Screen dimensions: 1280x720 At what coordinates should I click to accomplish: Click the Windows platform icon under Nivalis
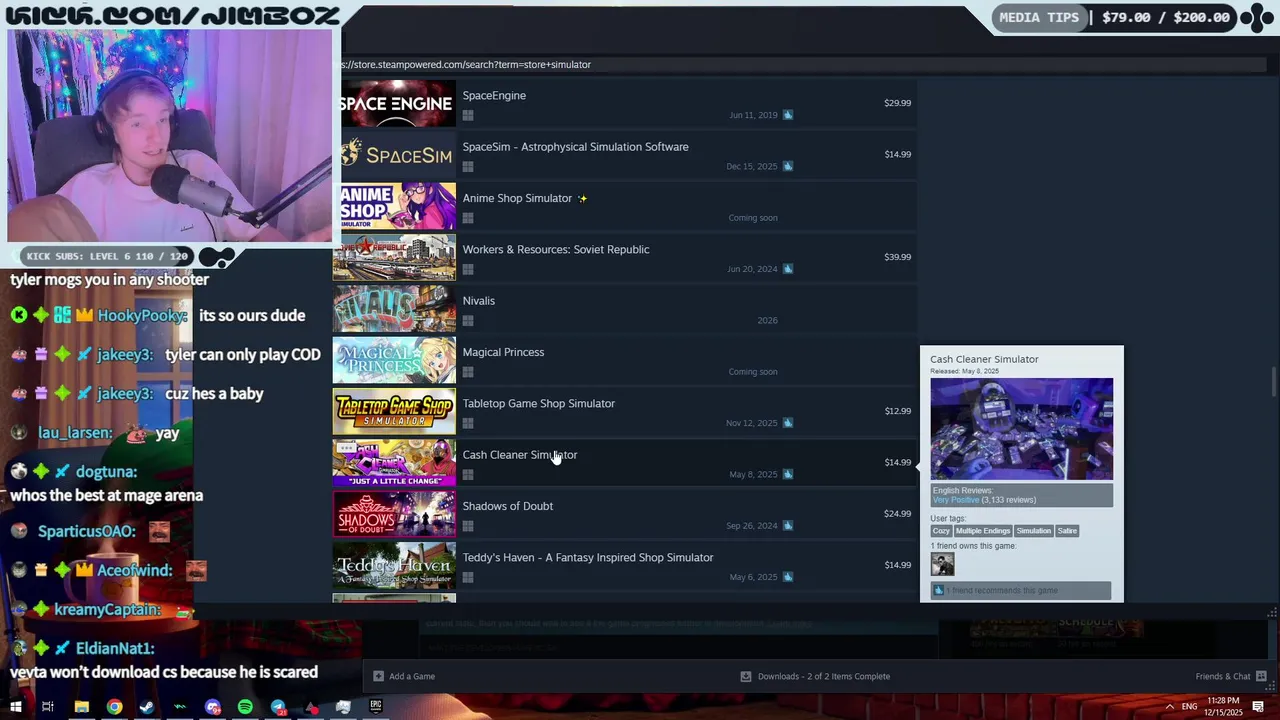point(468,321)
